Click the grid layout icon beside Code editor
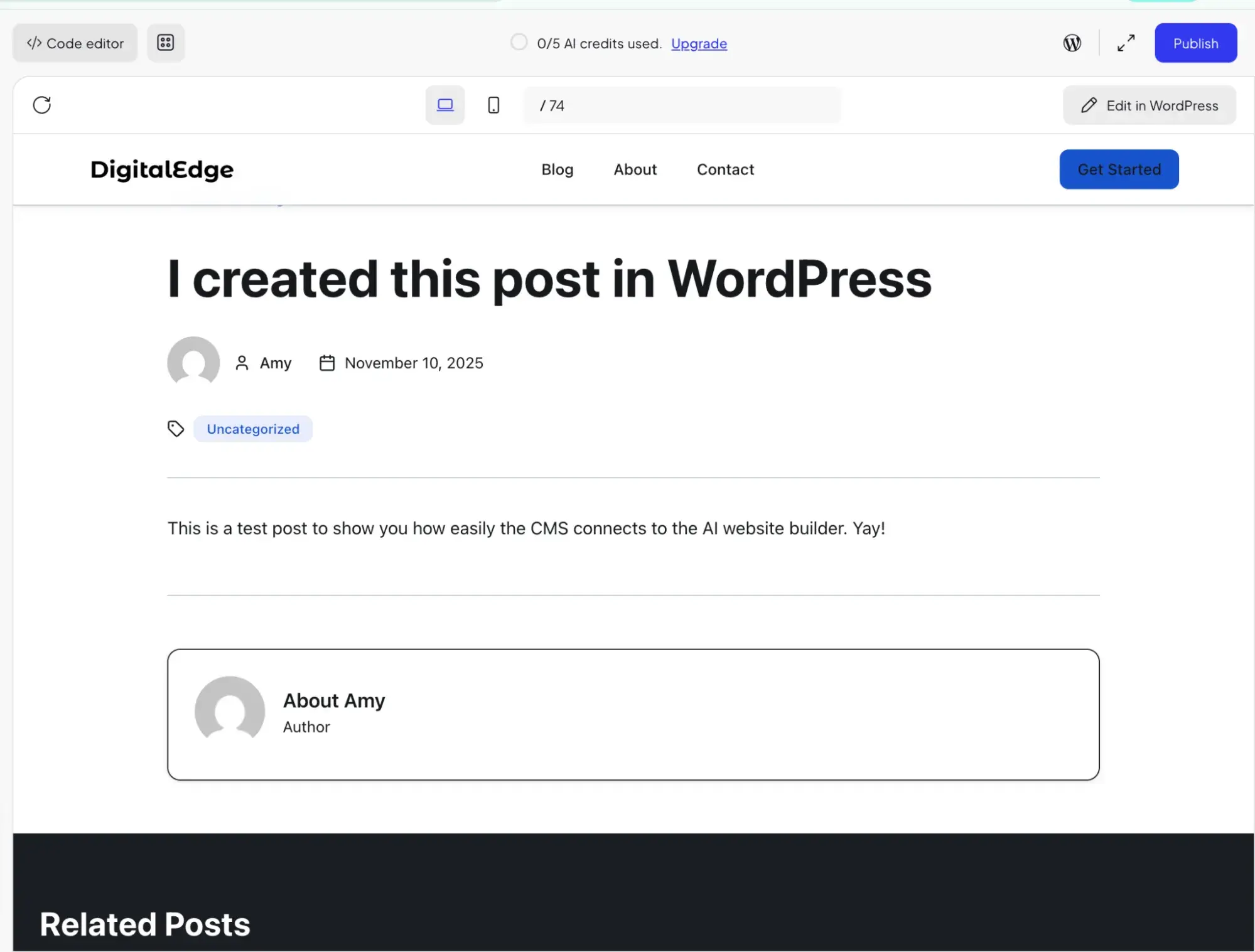 (166, 43)
